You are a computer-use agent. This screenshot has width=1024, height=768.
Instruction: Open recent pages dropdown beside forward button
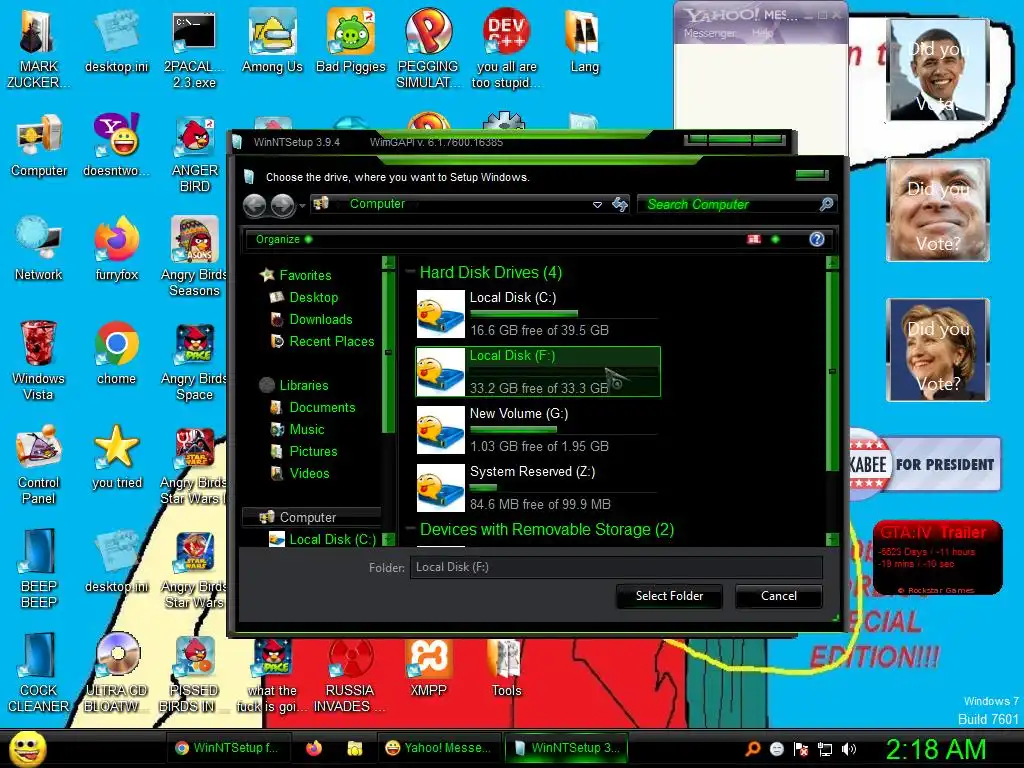coord(302,206)
